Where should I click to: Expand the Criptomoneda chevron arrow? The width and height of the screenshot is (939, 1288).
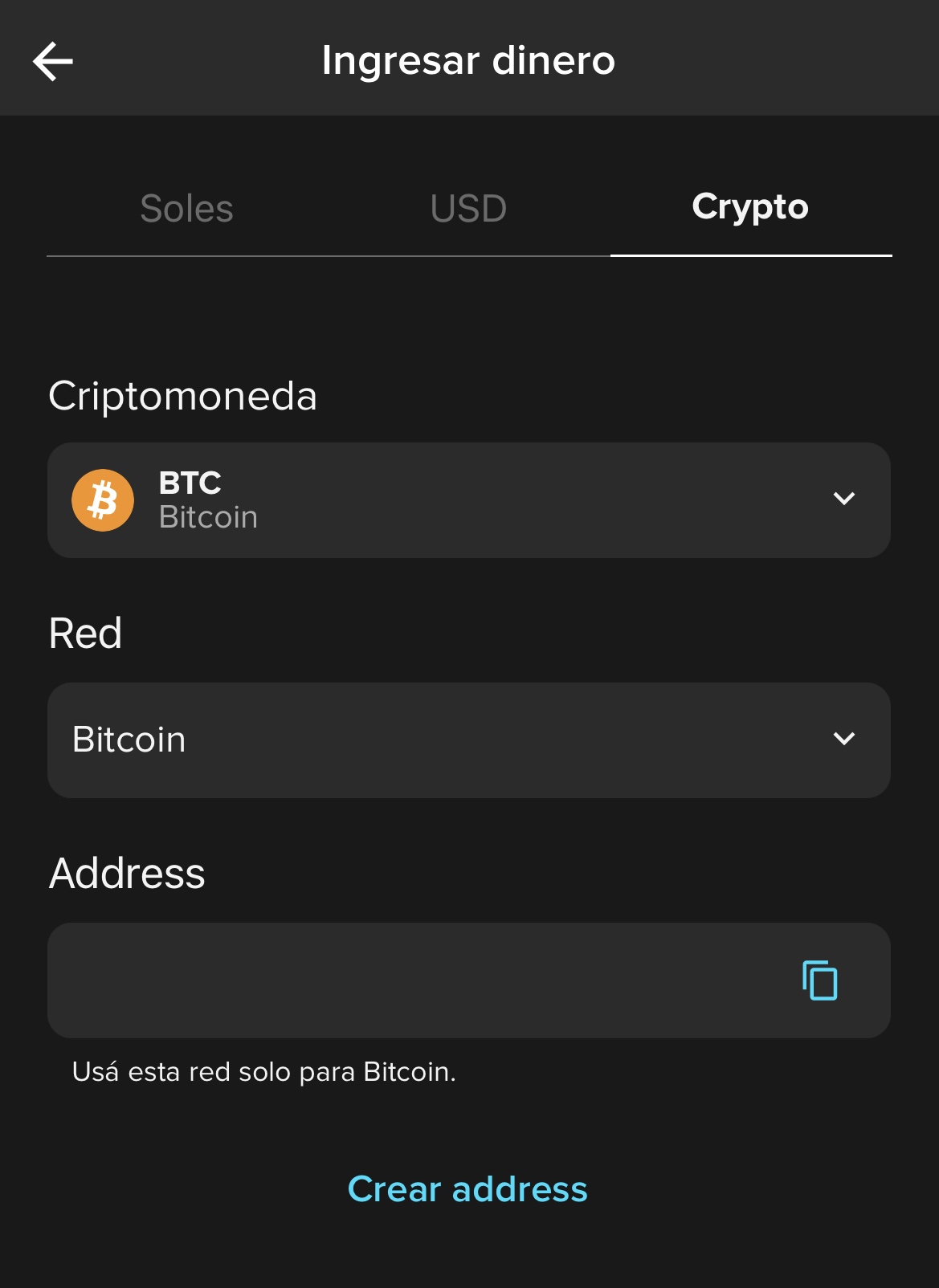click(843, 499)
